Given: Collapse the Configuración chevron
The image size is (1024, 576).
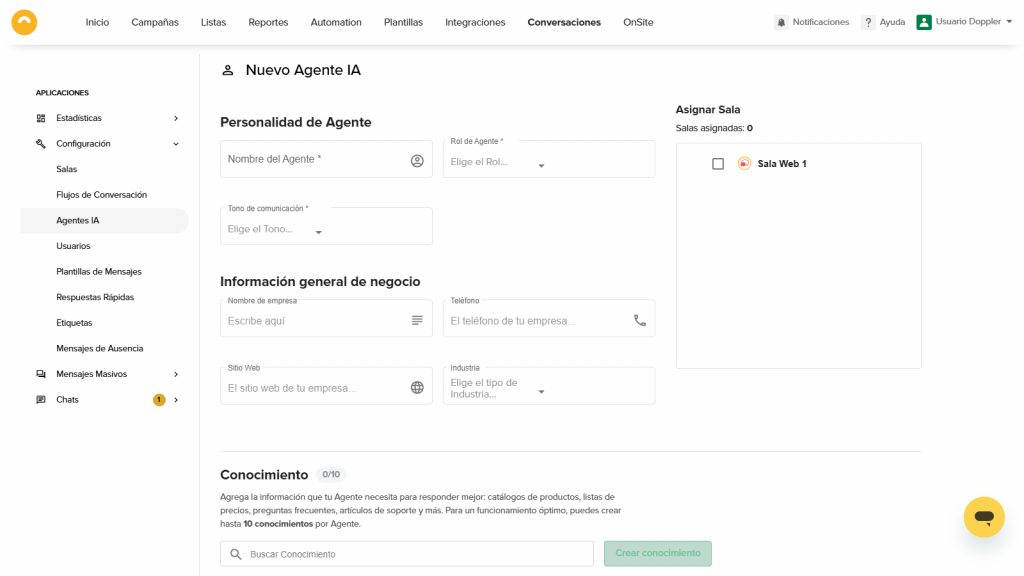Looking at the screenshot, I should tap(176, 144).
